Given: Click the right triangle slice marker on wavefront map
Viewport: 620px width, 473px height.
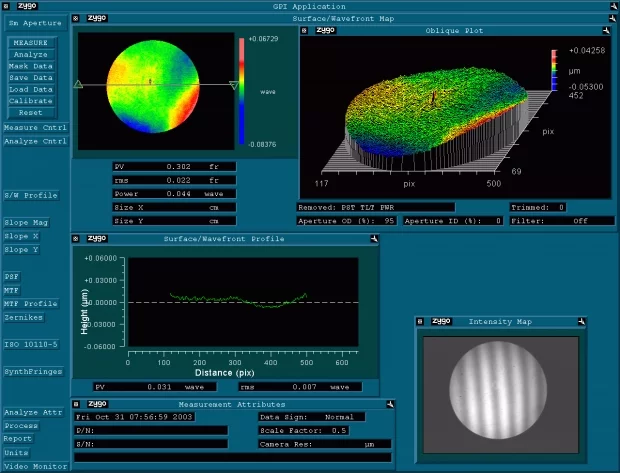Looking at the screenshot, I should [x=233, y=85].
